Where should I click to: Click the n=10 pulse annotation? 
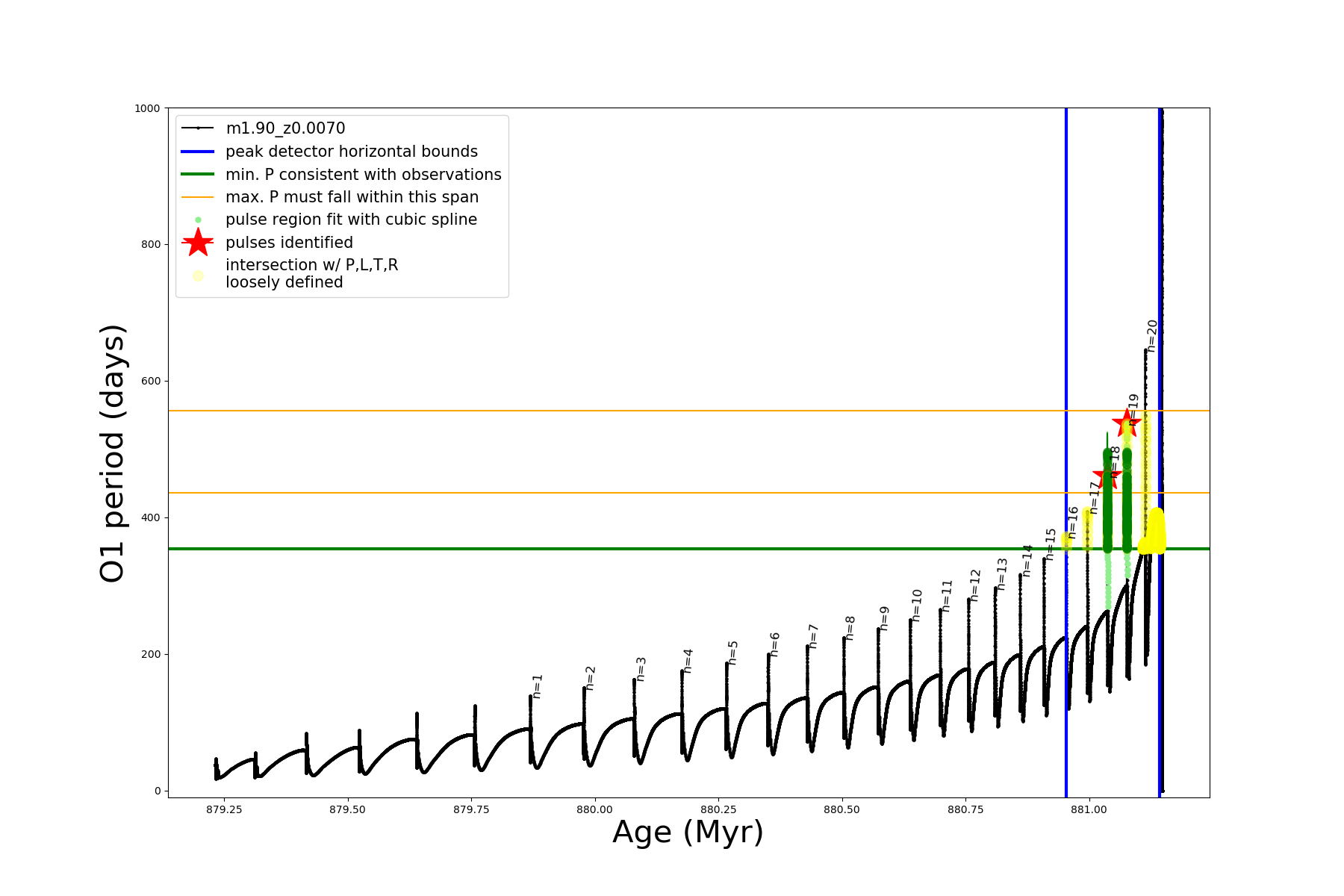(x=917, y=606)
